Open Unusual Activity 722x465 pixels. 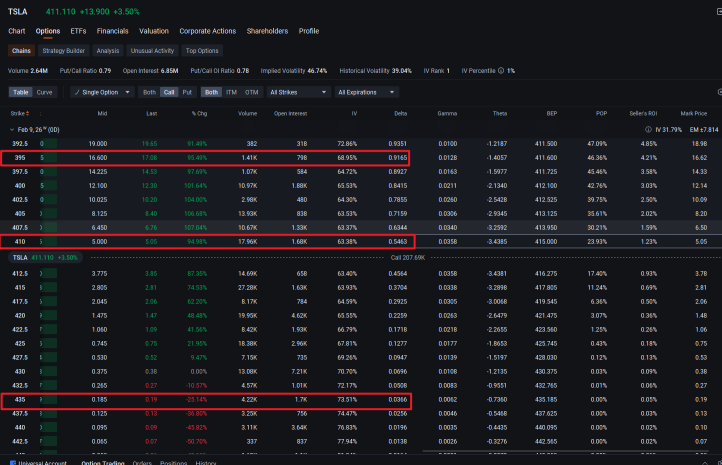(x=152, y=51)
